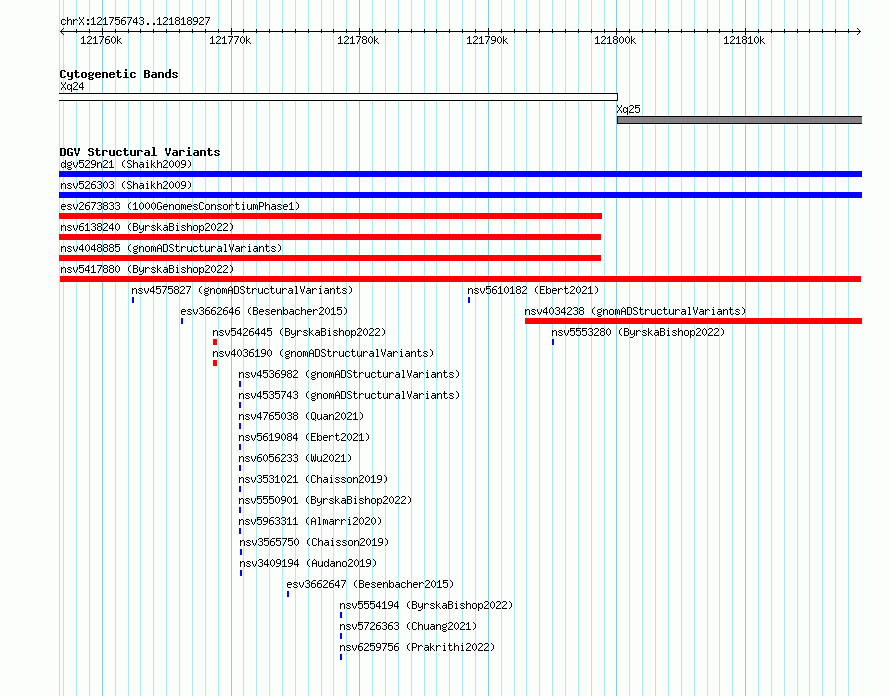Click nsv5426445 (ByrskaBishop2022) label
The image size is (890, 696).
299,332
